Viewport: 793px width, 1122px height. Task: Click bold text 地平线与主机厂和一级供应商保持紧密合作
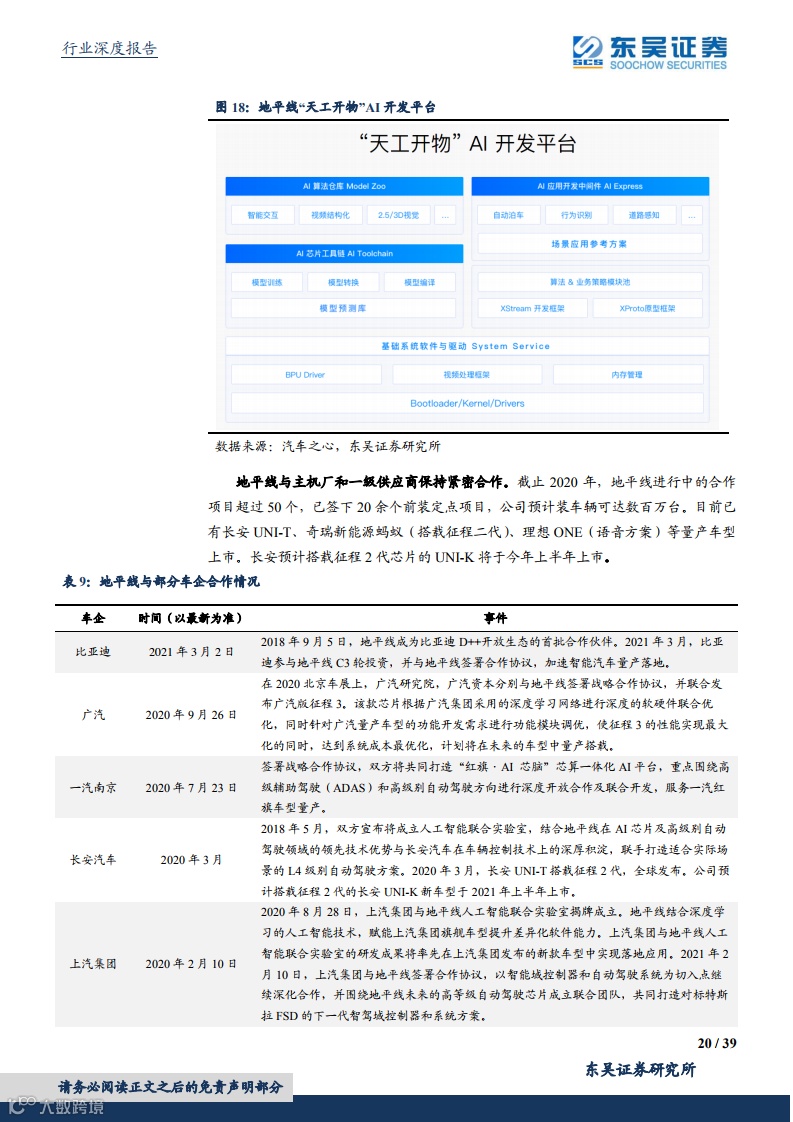tap(373, 482)
